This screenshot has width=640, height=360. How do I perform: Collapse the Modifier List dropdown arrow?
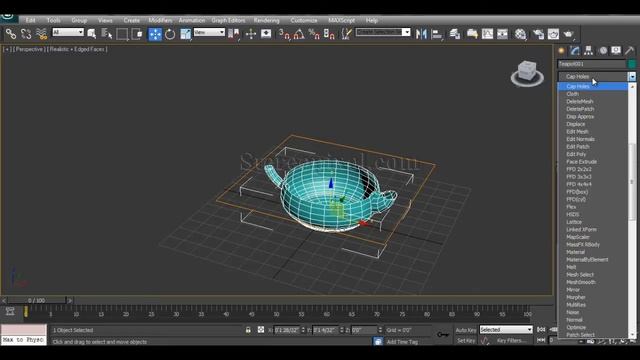632,76
